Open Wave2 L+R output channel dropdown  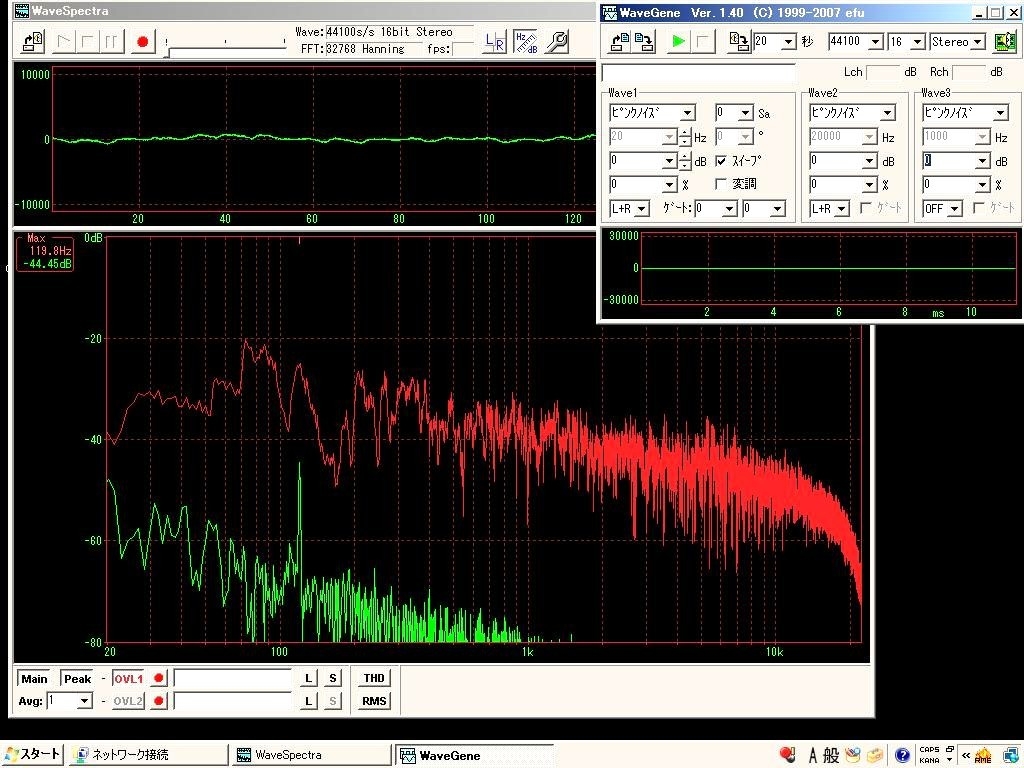click(842, 209)
